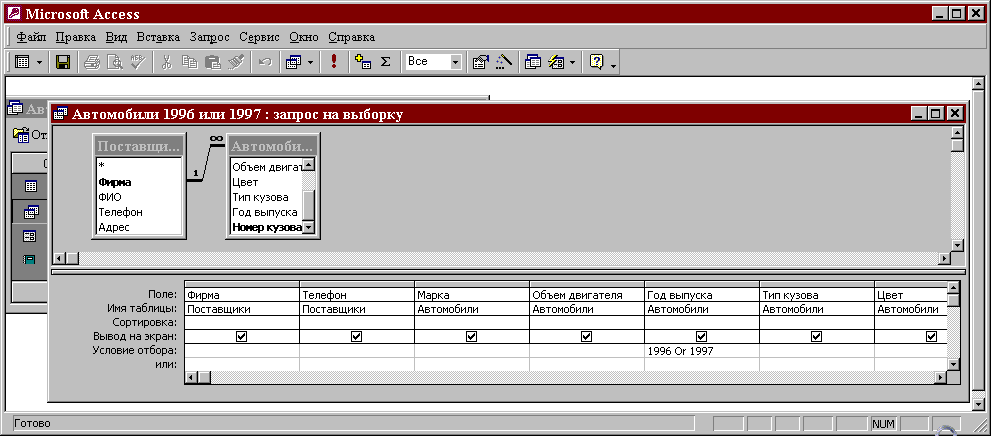Open Print Preview from the toolbar

pos(114,62)
